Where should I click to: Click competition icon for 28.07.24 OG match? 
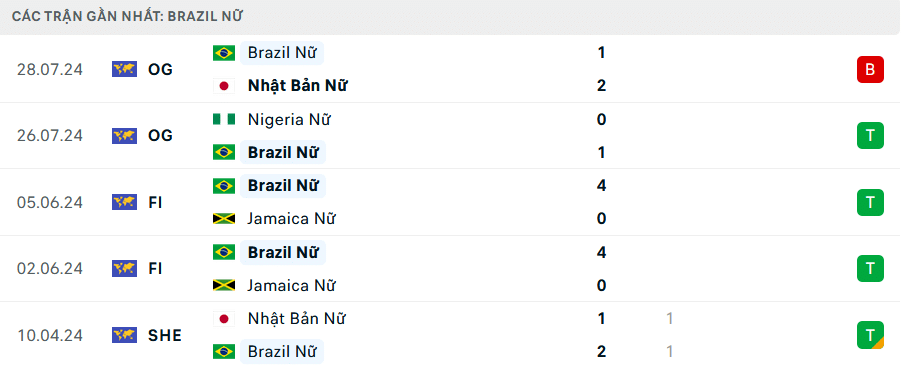click(x=124, y=70)
